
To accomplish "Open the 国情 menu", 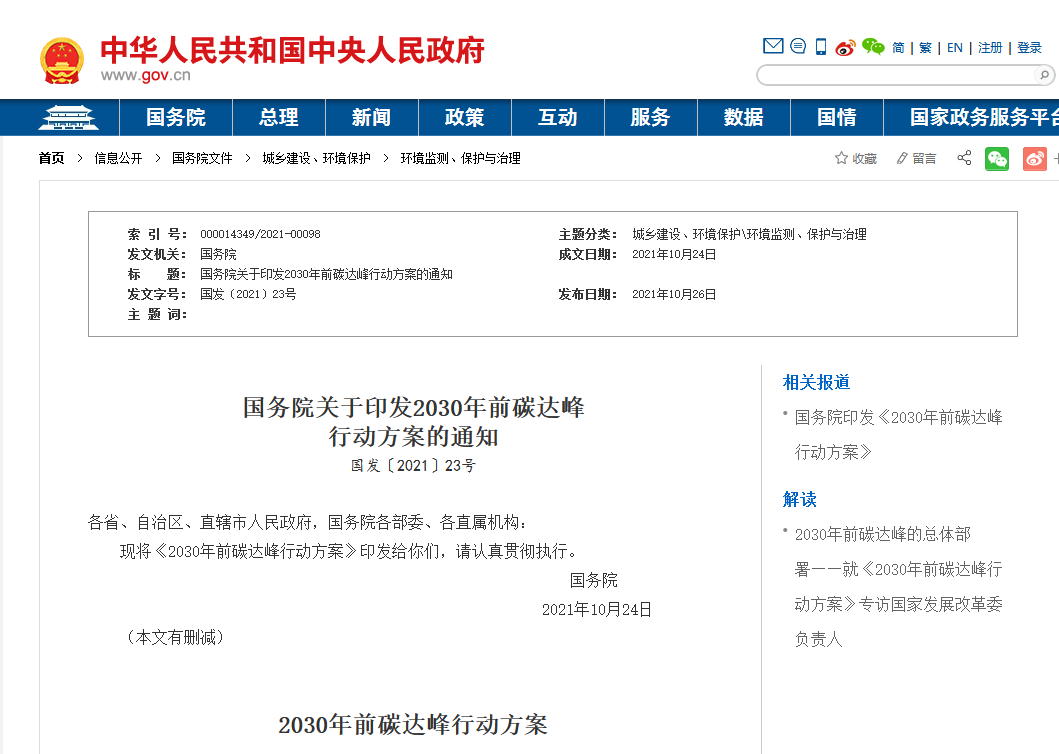I will 837,118.
